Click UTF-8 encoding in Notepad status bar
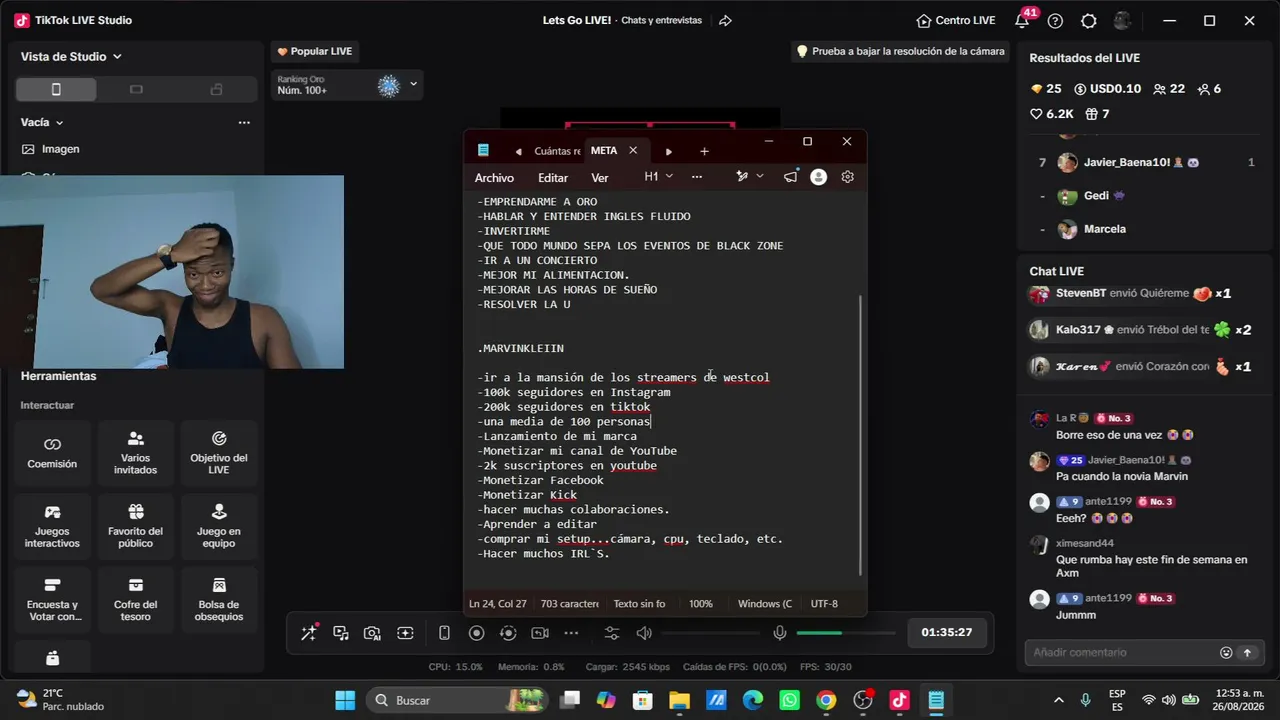 [824, 604]
